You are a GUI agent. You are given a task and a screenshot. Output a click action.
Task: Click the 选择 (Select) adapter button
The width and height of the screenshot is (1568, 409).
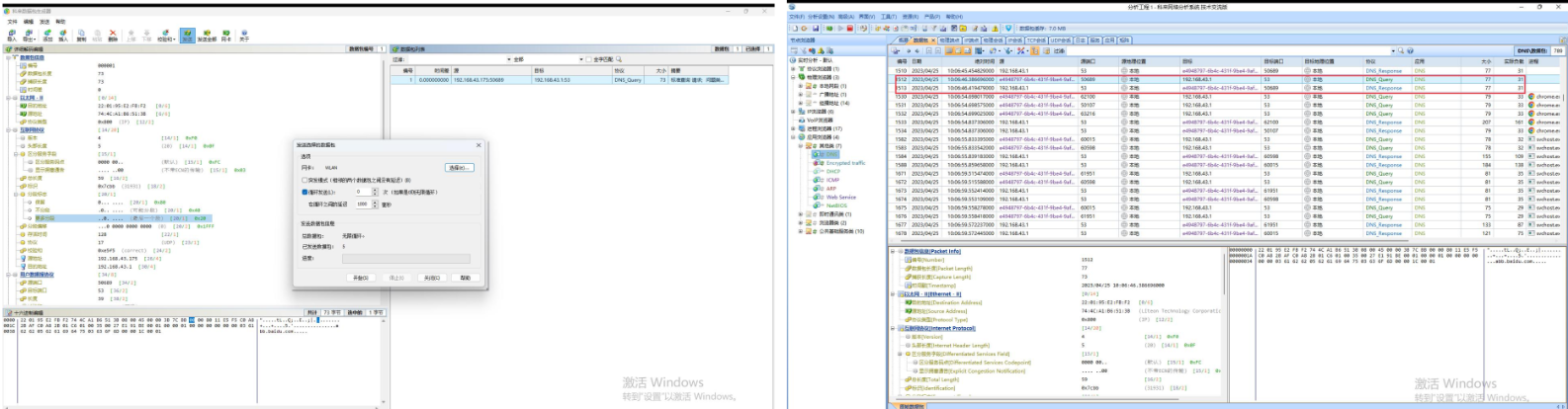[x=459, y=168]
